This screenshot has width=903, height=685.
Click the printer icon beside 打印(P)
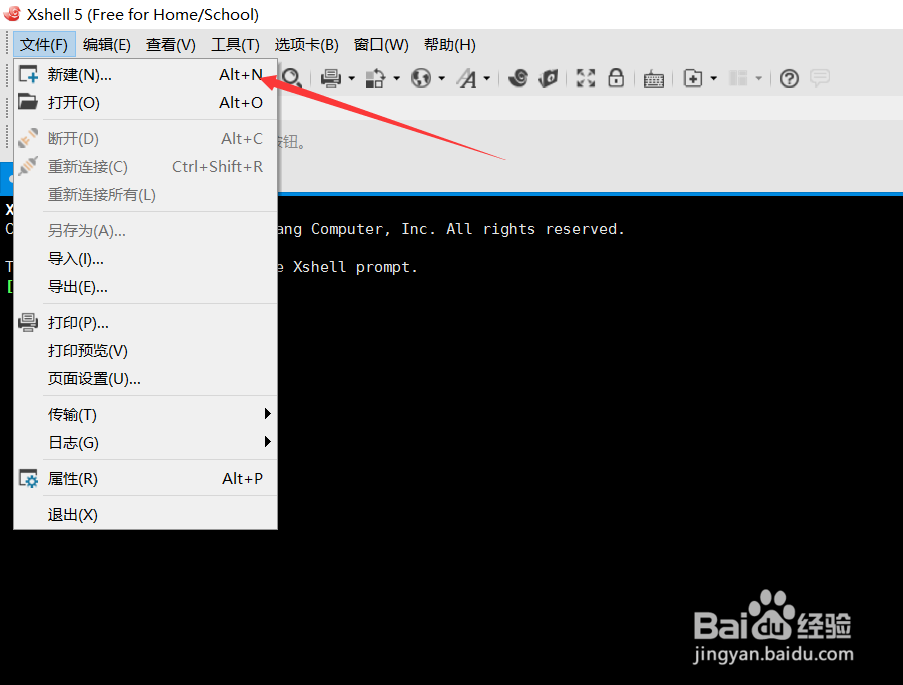click(28, 322)
